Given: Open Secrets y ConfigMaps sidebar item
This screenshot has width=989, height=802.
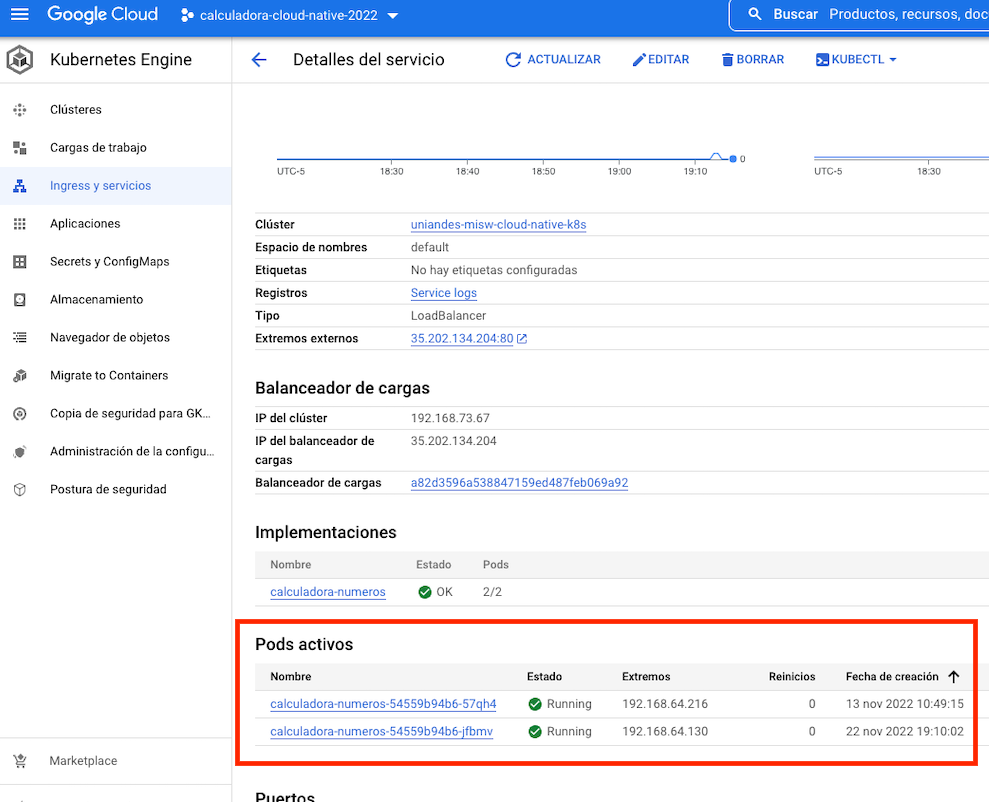Looking at the screenshot, I should click(x=116, y=262).
